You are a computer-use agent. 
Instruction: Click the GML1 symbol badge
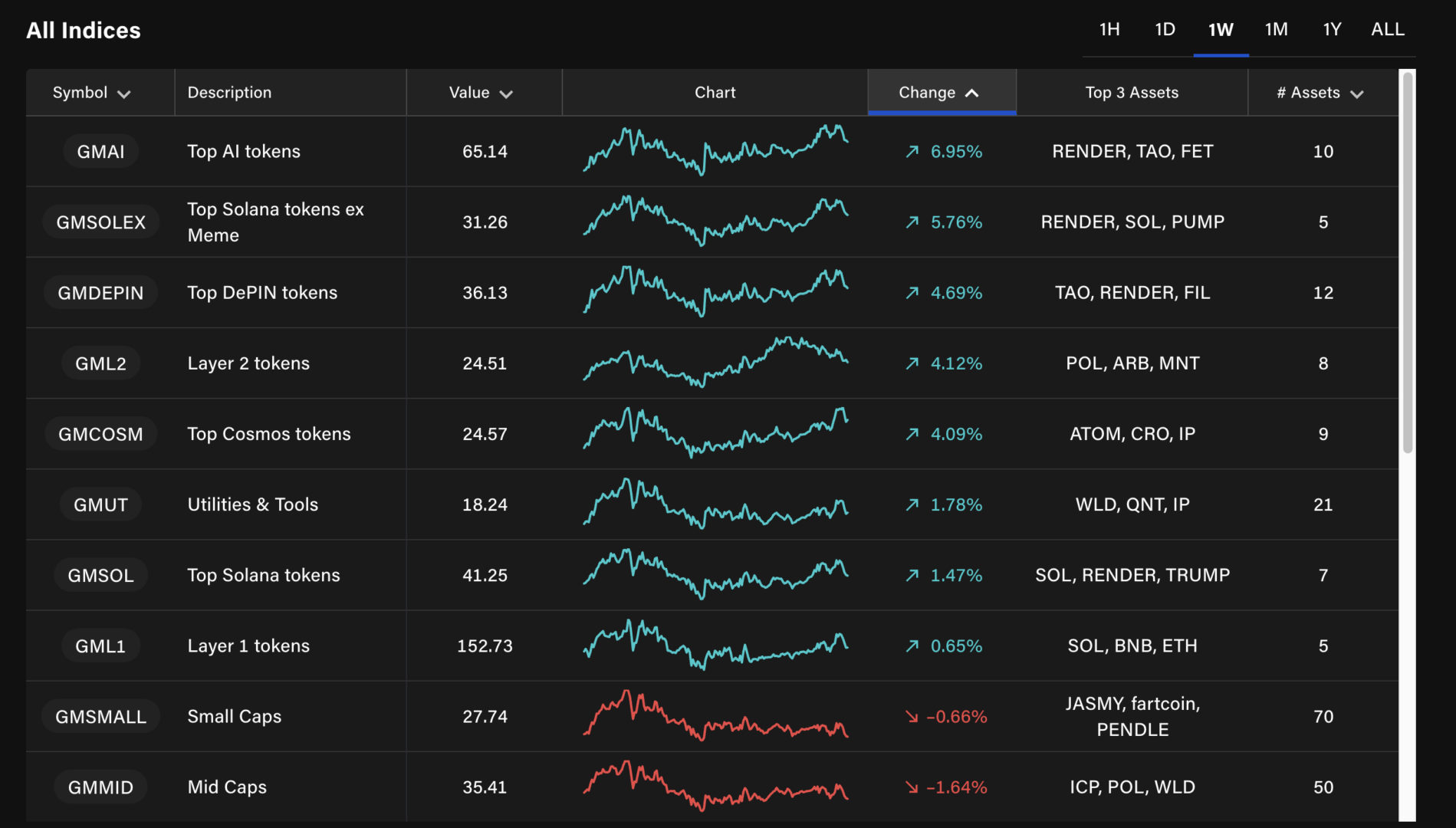(100, 646)
